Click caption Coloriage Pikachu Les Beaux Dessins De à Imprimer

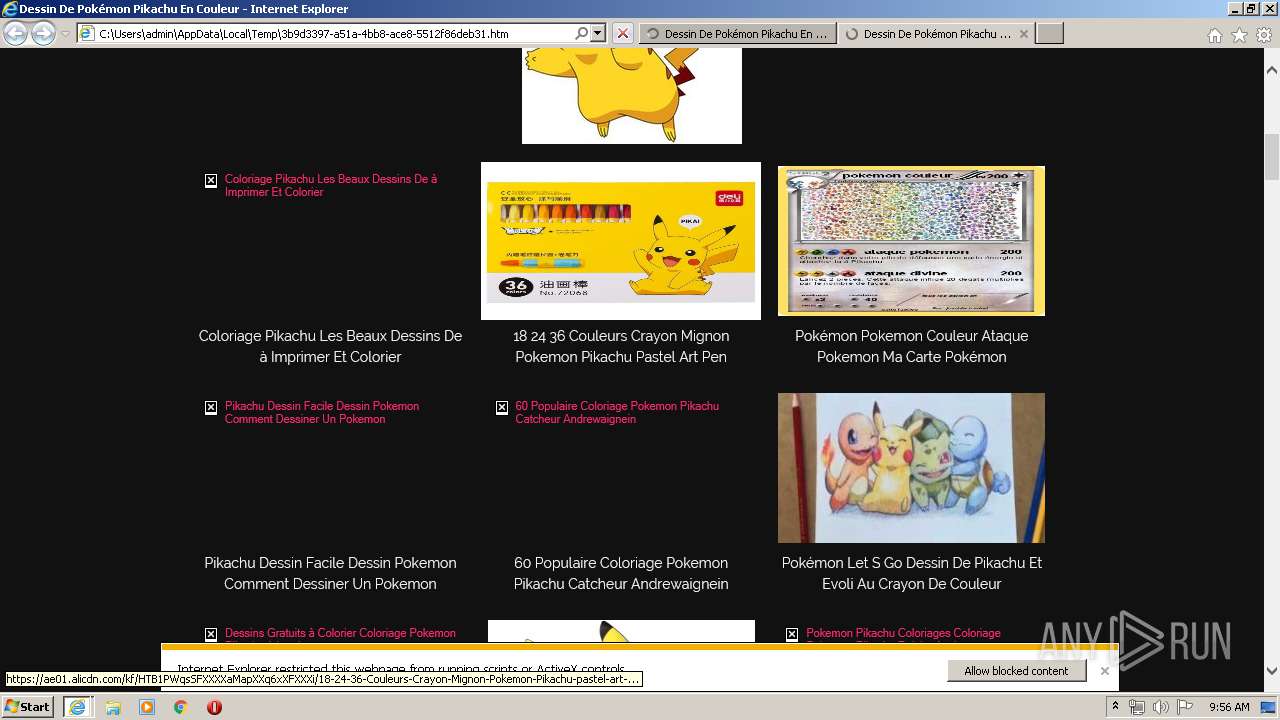pos(330,346)
